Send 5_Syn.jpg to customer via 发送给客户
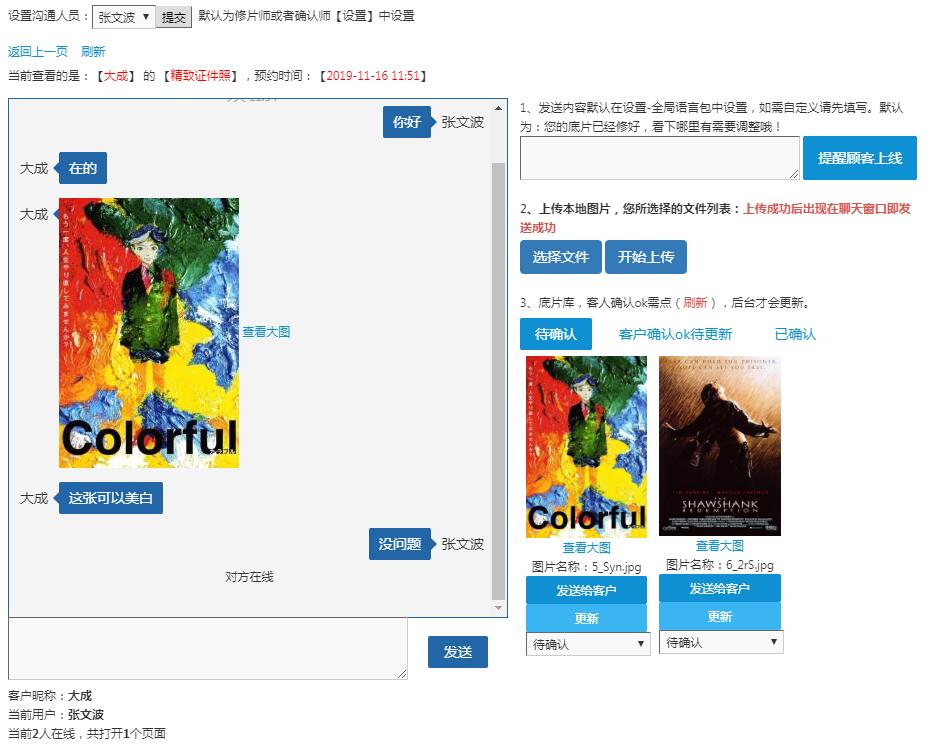 click(586, 590)
